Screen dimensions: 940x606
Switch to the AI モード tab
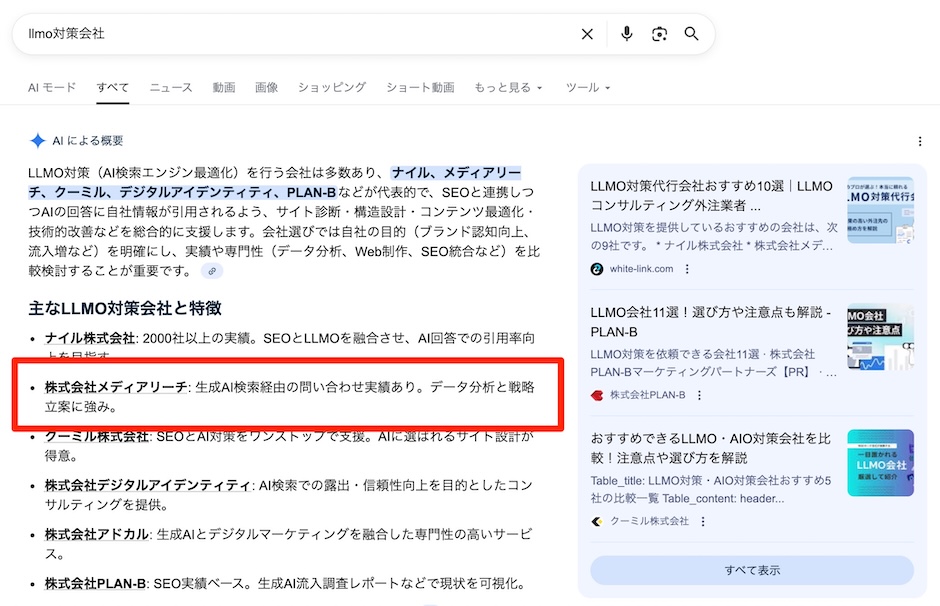coord(52,88)
